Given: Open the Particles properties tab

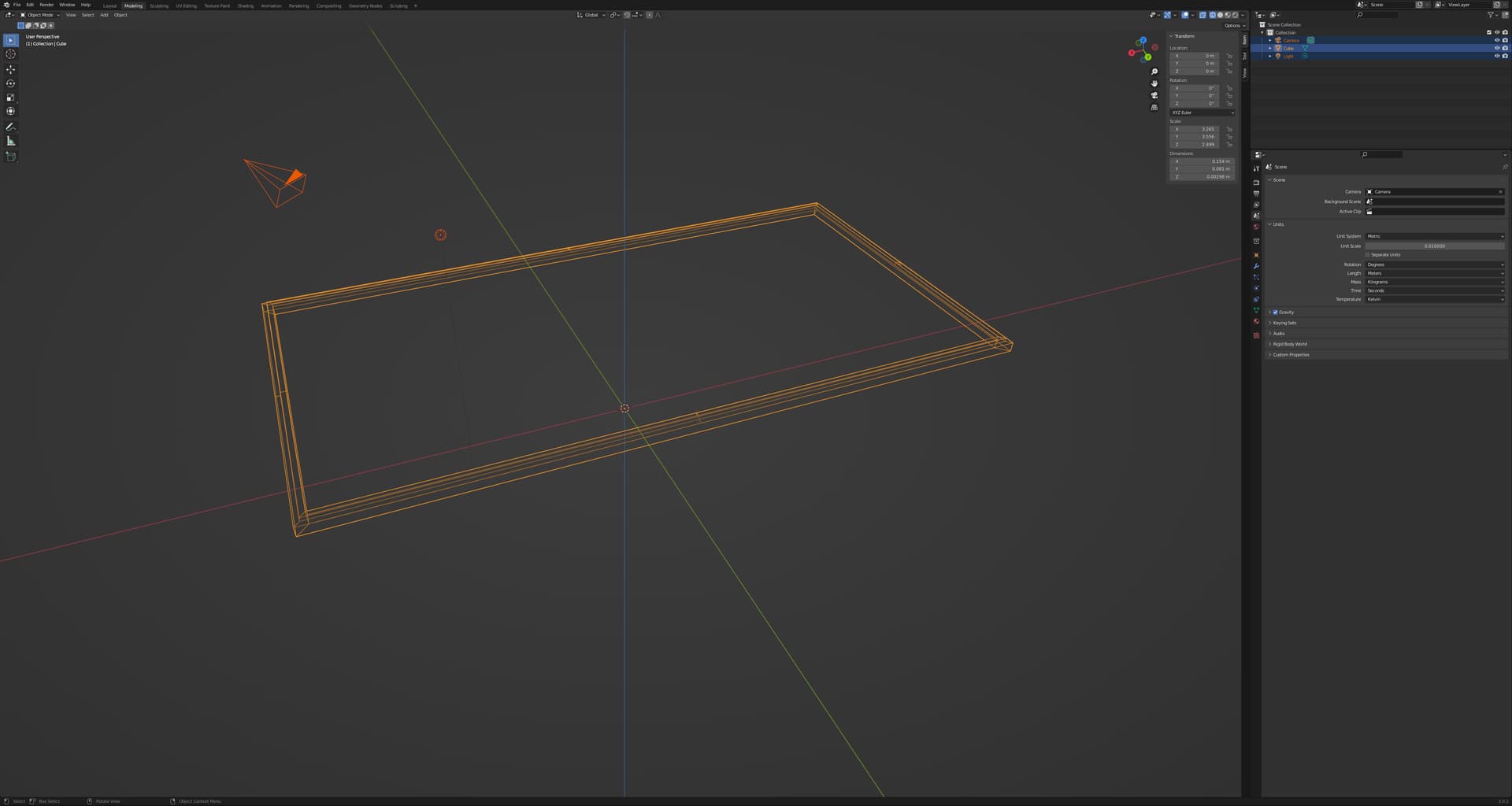Looking at the screenshot, I should click(x=1256, y=277).
